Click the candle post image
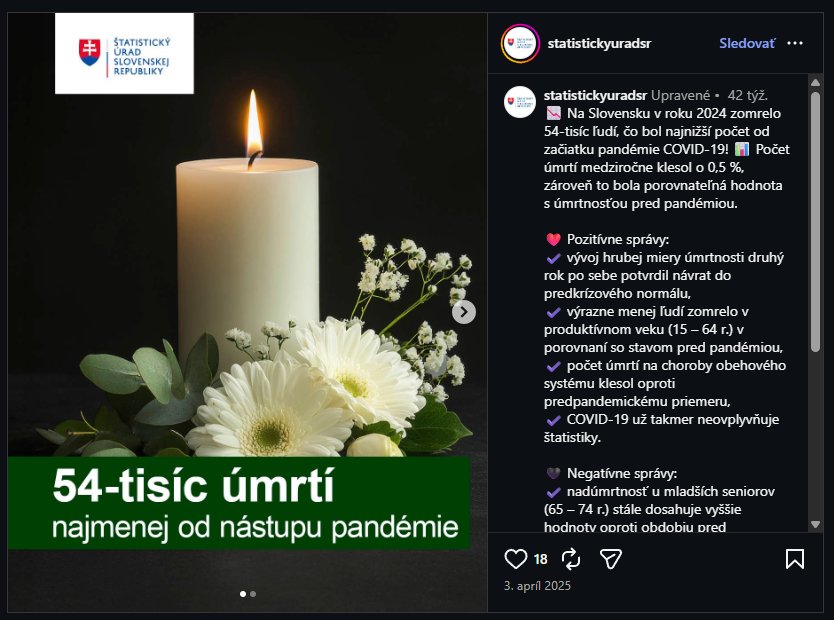The height and width of the screenshot is (620, 834). (x=247, y=312)
